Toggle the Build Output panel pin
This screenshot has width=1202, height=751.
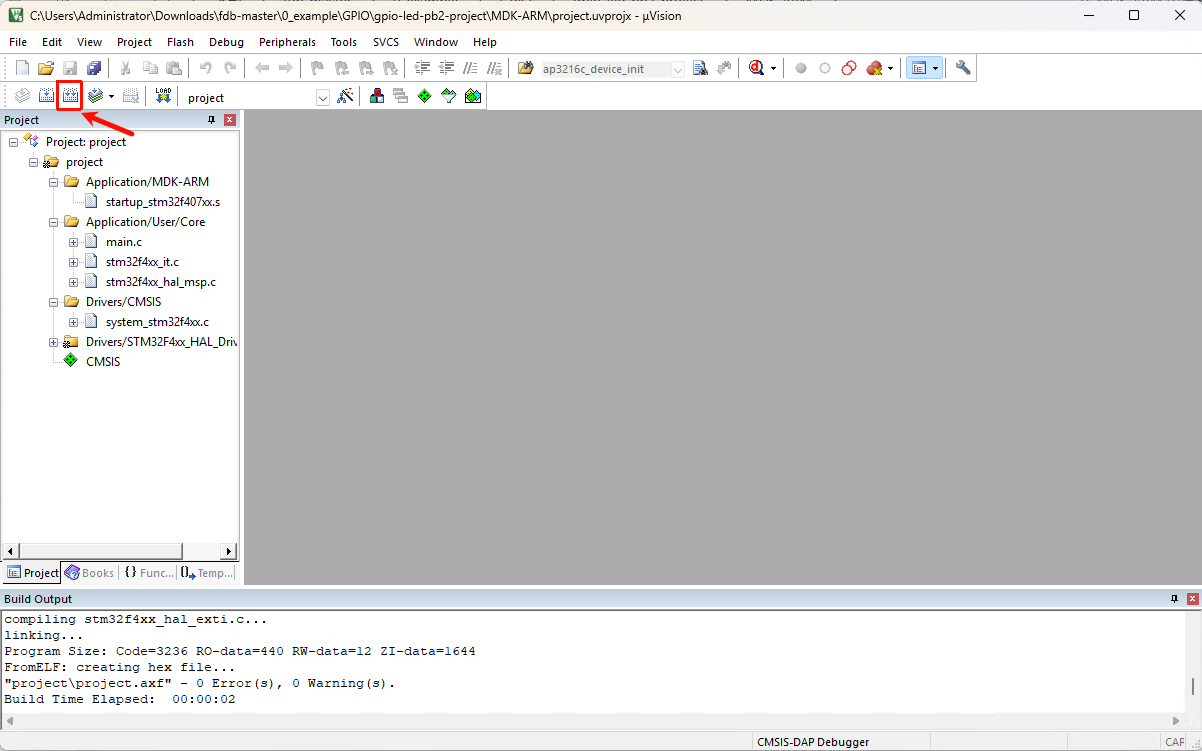pyautogui.click(x=1174, y=599)
